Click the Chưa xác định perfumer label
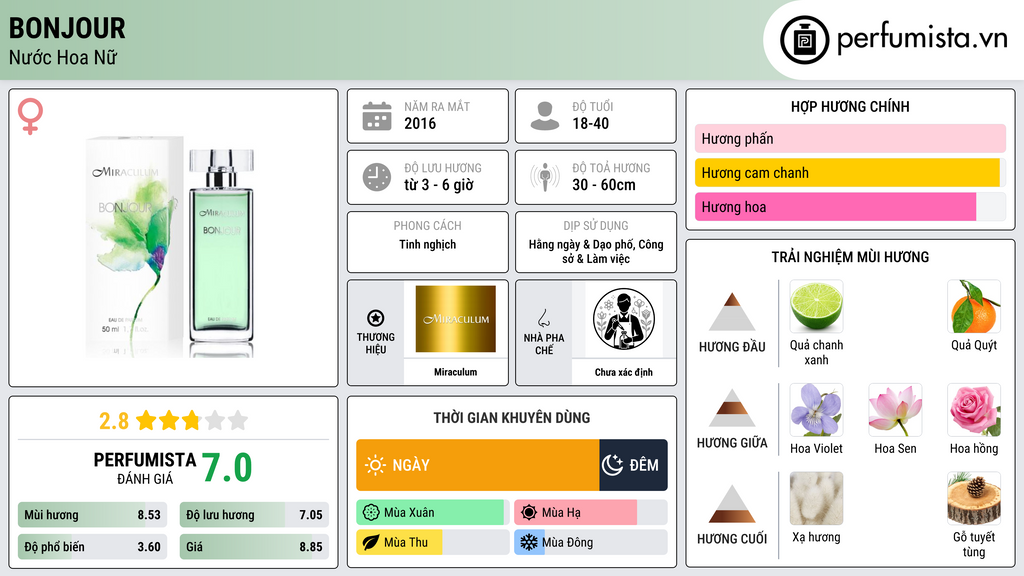 tap(624, 372)
